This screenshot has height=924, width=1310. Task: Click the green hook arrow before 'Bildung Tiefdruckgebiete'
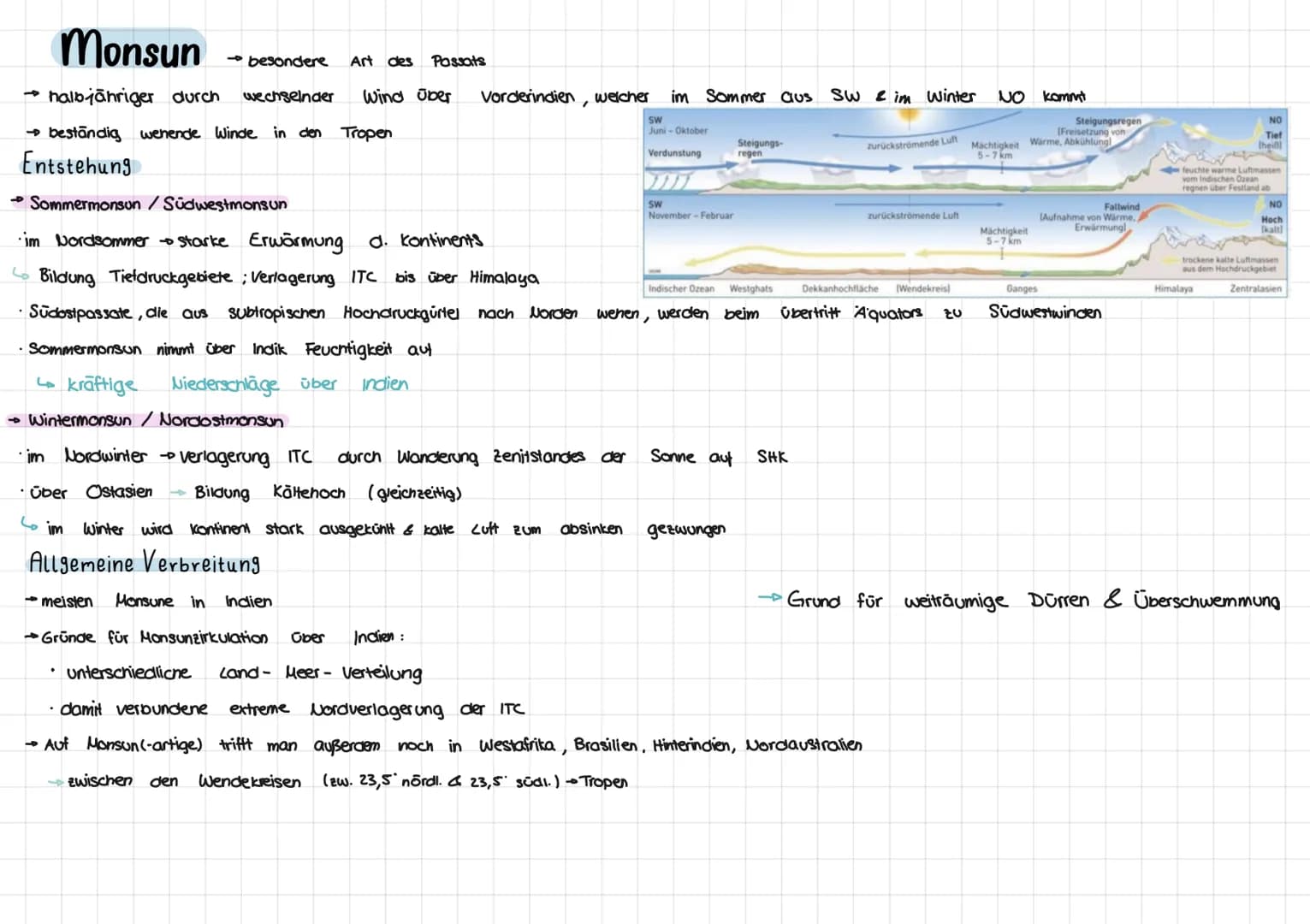coord(21,275)
